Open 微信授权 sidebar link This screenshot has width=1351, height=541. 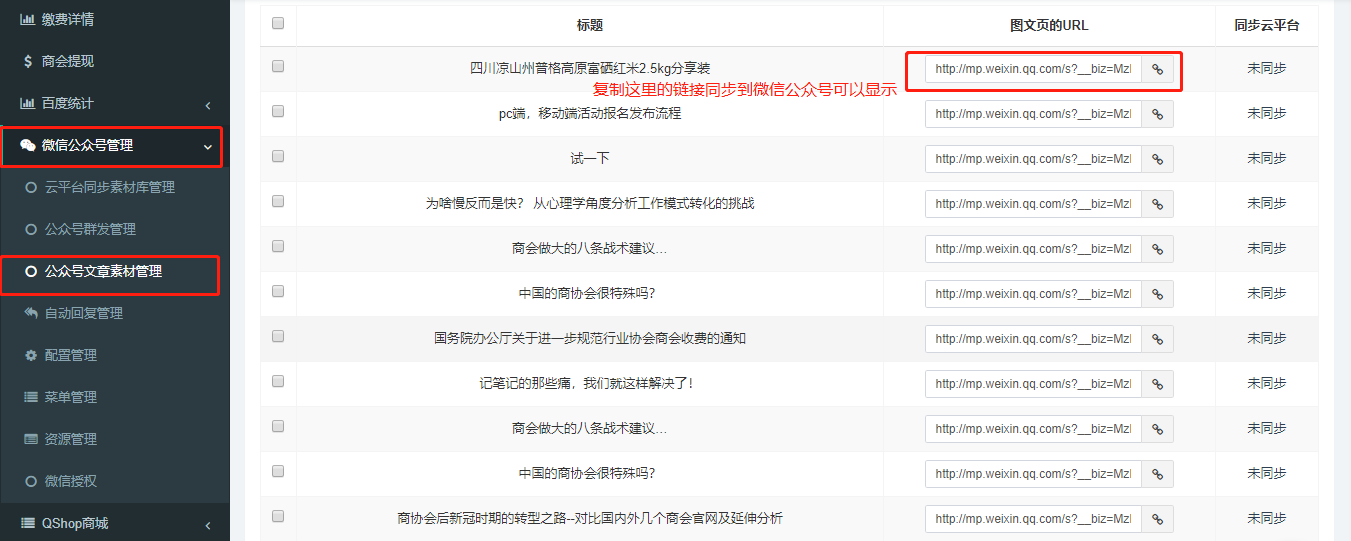[70, 482]
